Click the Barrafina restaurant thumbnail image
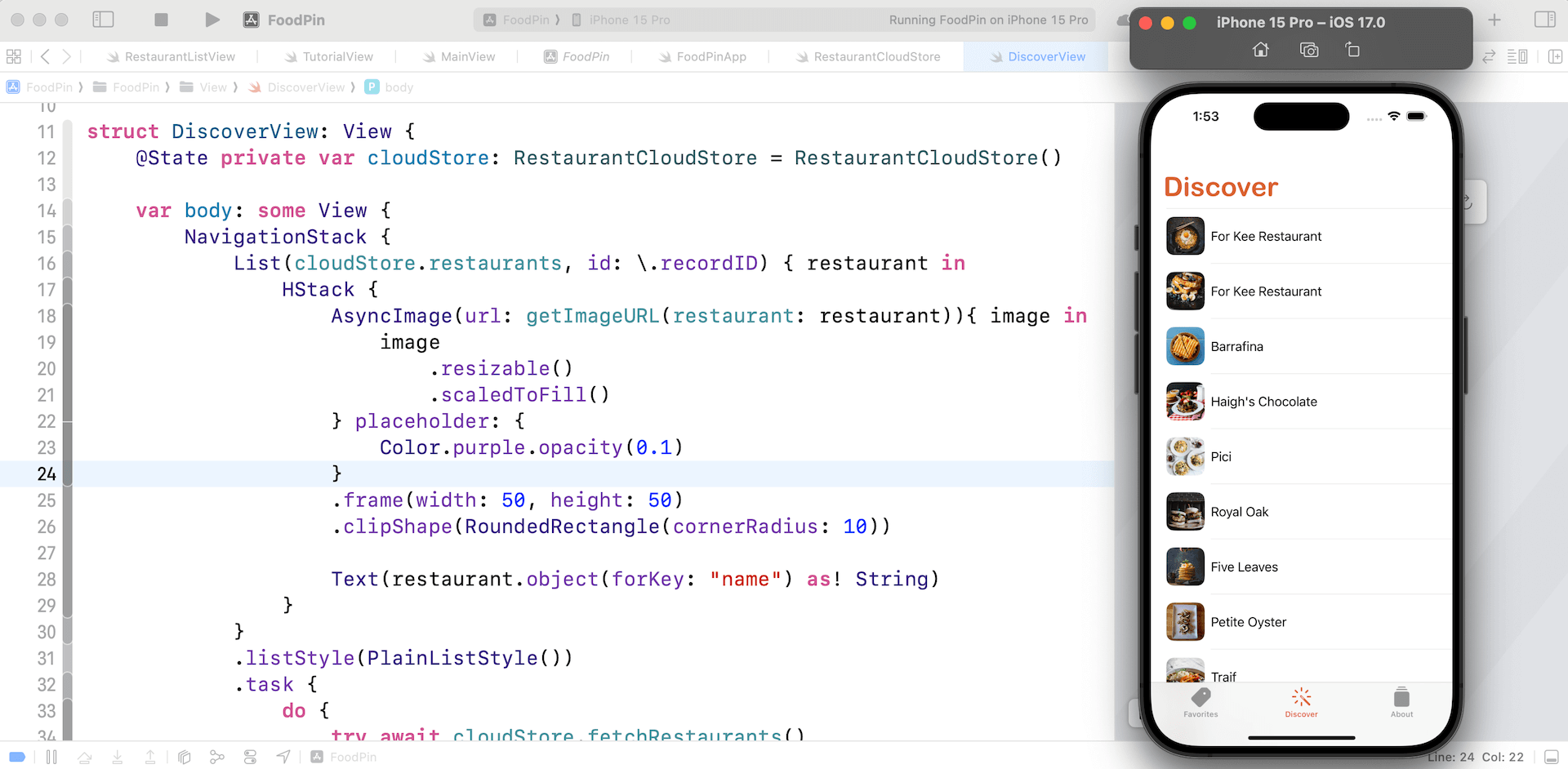This screenshot has width=1568, height=769. coord(1185,346)
